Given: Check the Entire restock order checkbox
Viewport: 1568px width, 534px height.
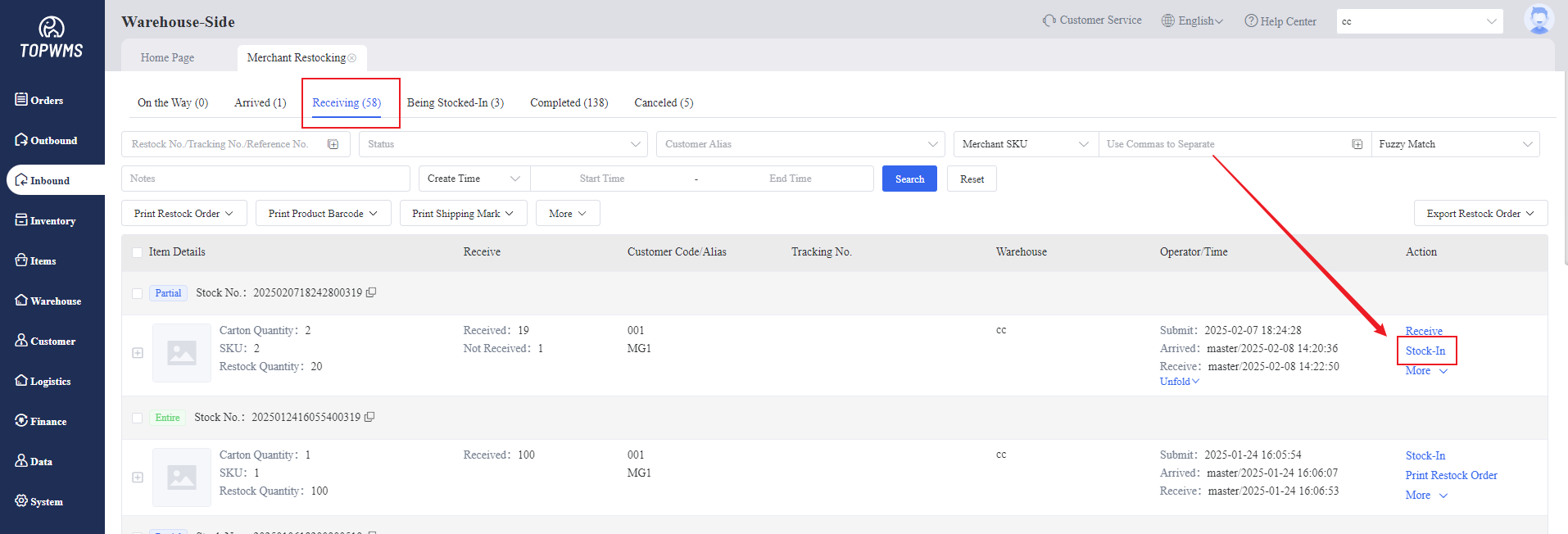Looking at the screenshot, I should tap(138, 418).
